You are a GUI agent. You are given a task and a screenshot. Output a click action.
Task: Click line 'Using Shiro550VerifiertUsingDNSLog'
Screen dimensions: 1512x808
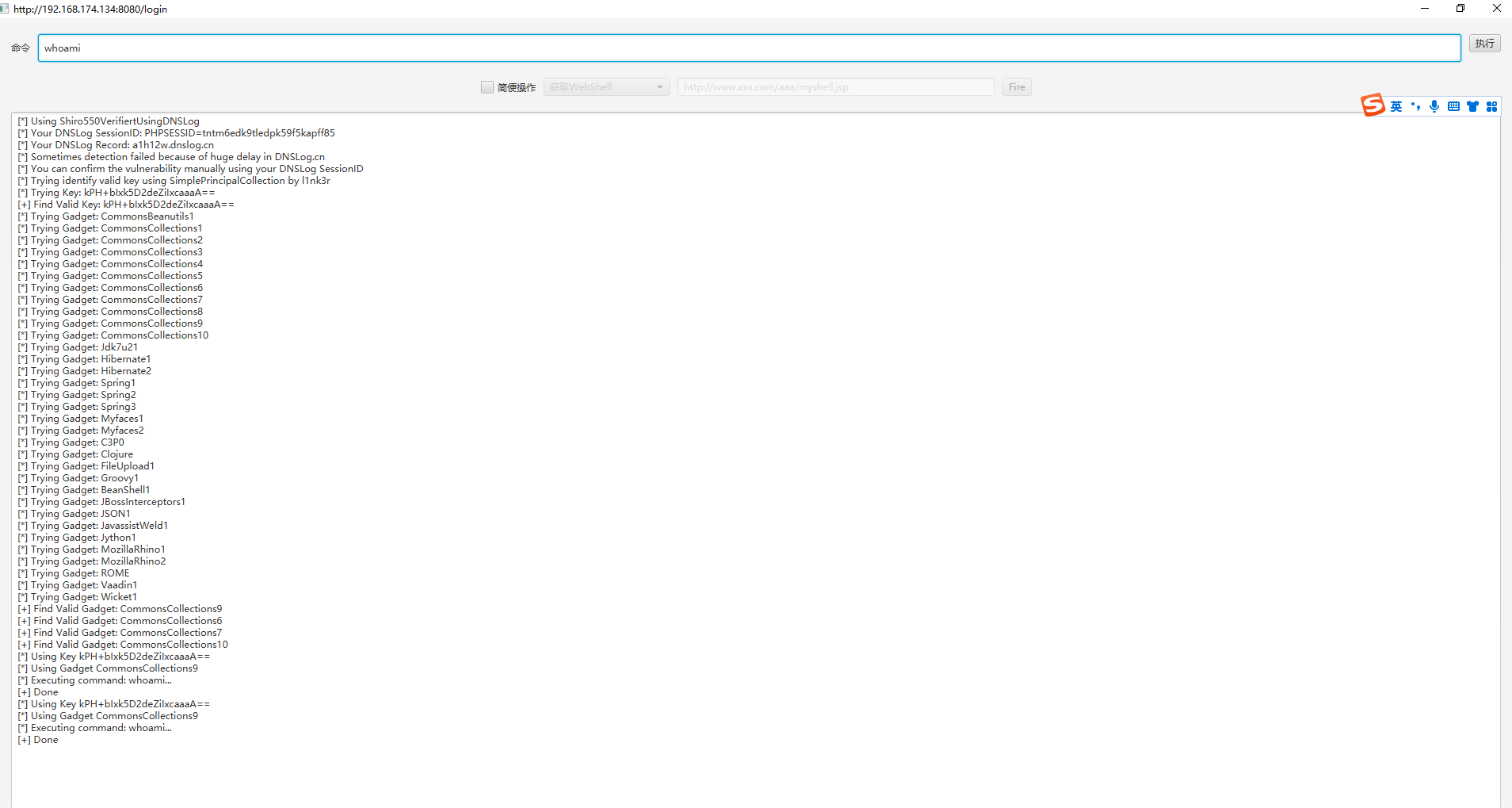point(109,121)
